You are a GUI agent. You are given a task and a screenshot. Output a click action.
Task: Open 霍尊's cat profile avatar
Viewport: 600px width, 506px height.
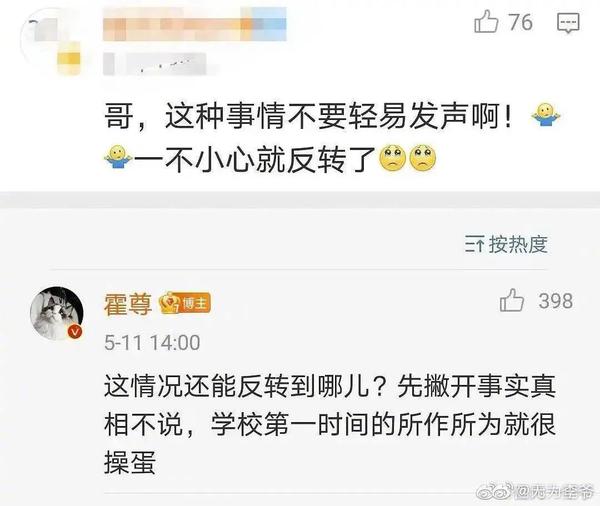coord(57,313)
